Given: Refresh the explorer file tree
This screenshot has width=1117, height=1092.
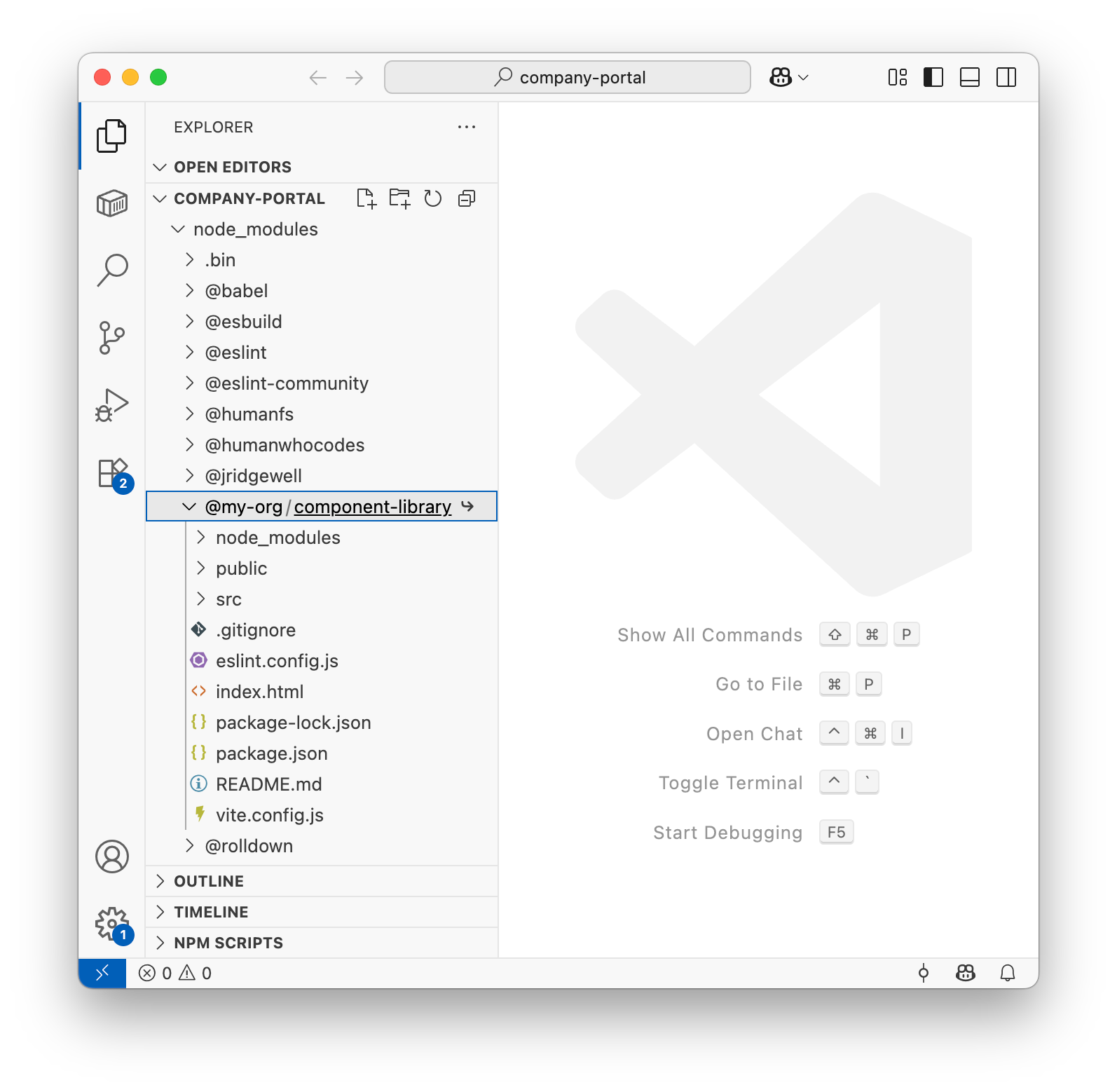Looking at the screenshot, I should click(x=433, y=198).
